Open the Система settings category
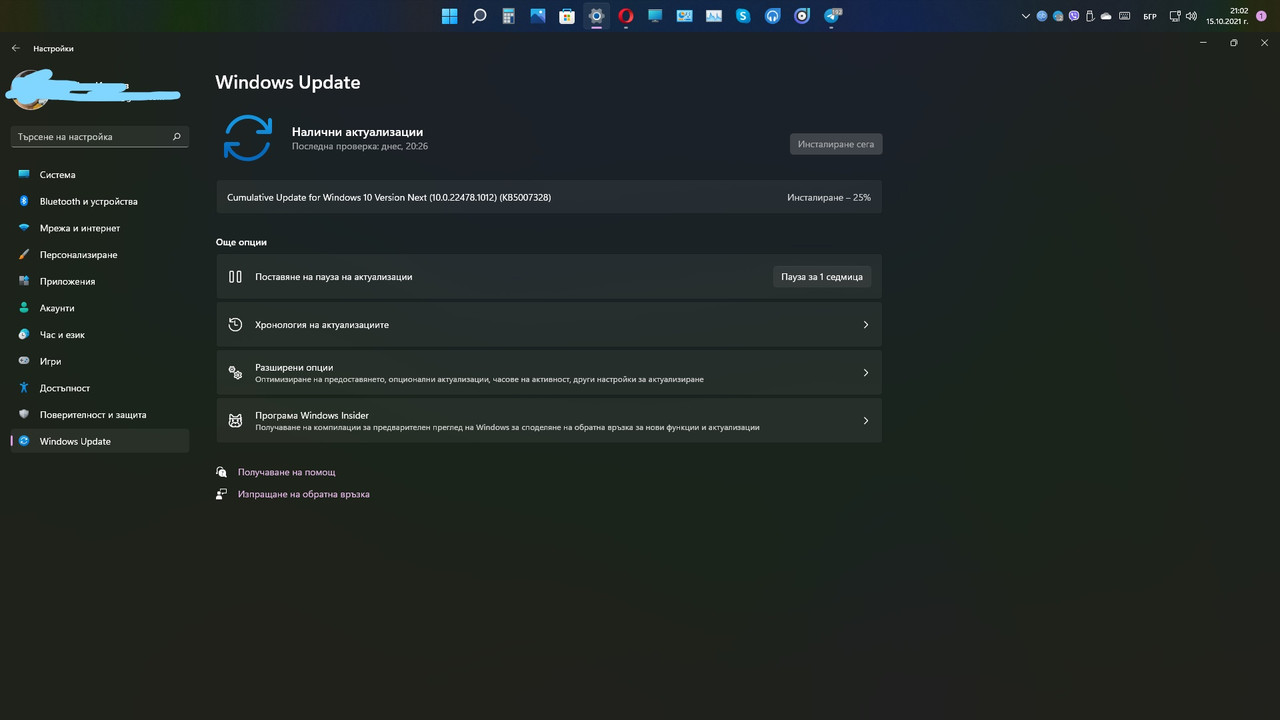 tap(99, 175)
